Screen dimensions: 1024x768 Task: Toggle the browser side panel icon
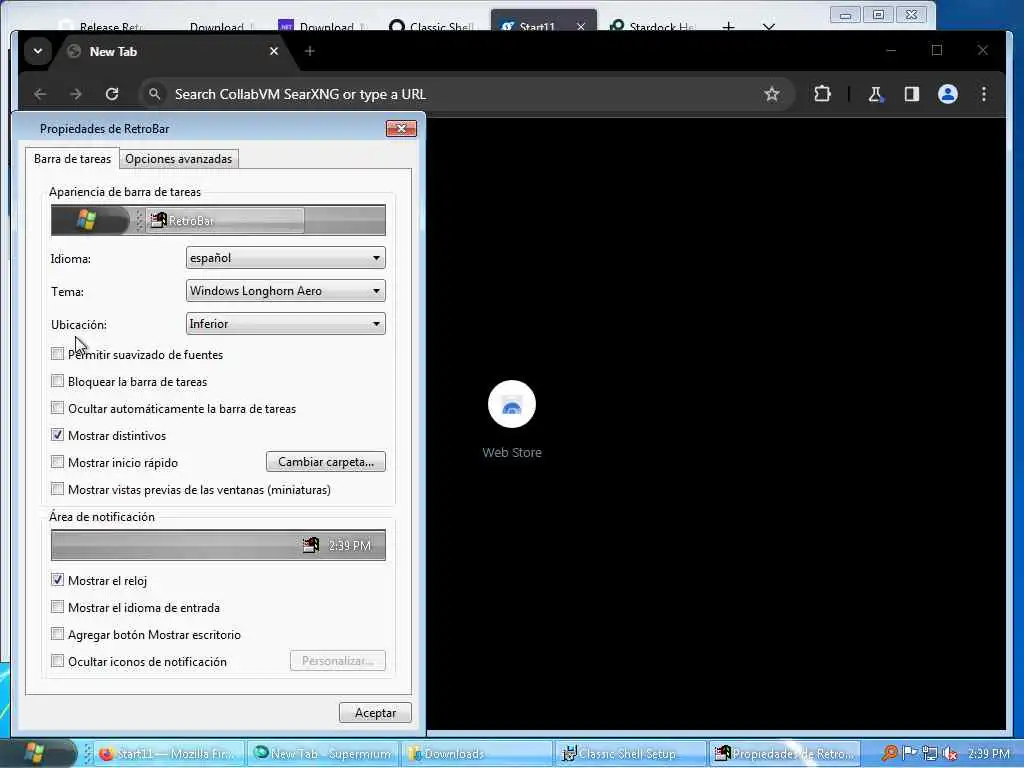coord(912,94)
